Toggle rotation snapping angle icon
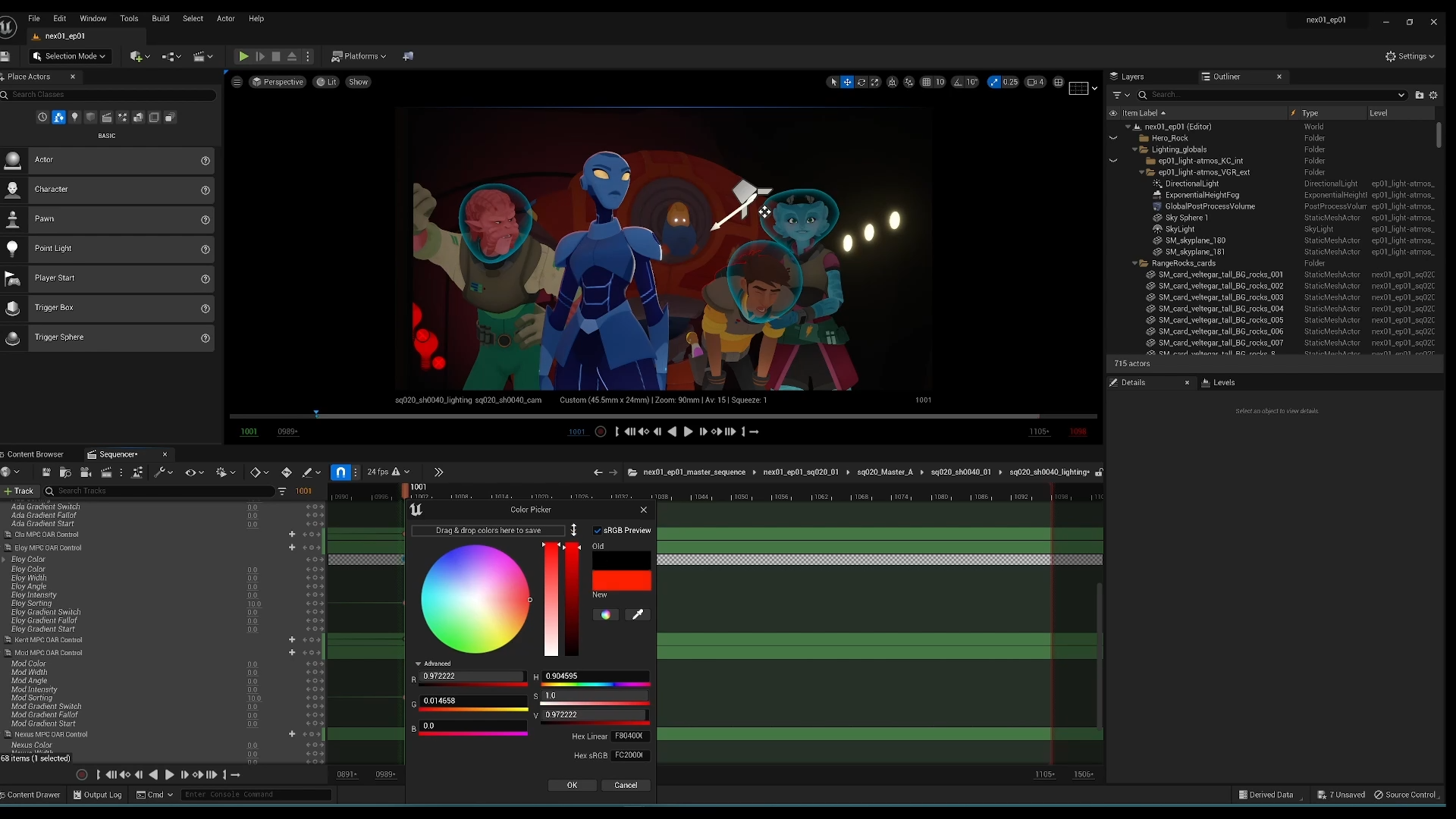1456x819 pixels. point(958,82)
